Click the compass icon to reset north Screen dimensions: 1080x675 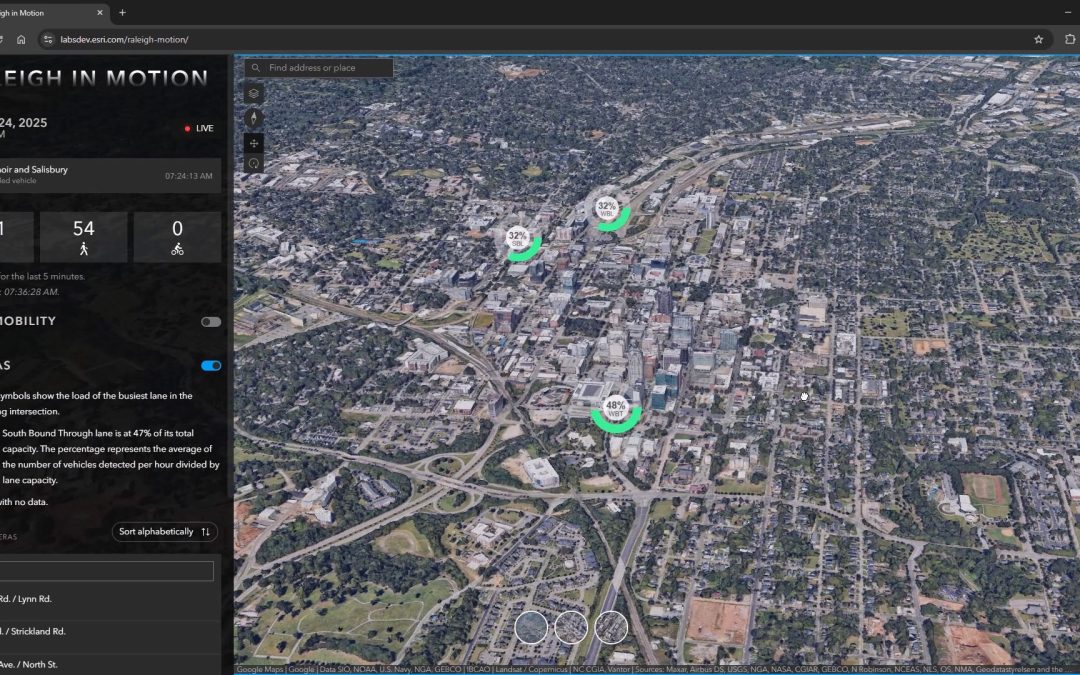pos(253,117)
